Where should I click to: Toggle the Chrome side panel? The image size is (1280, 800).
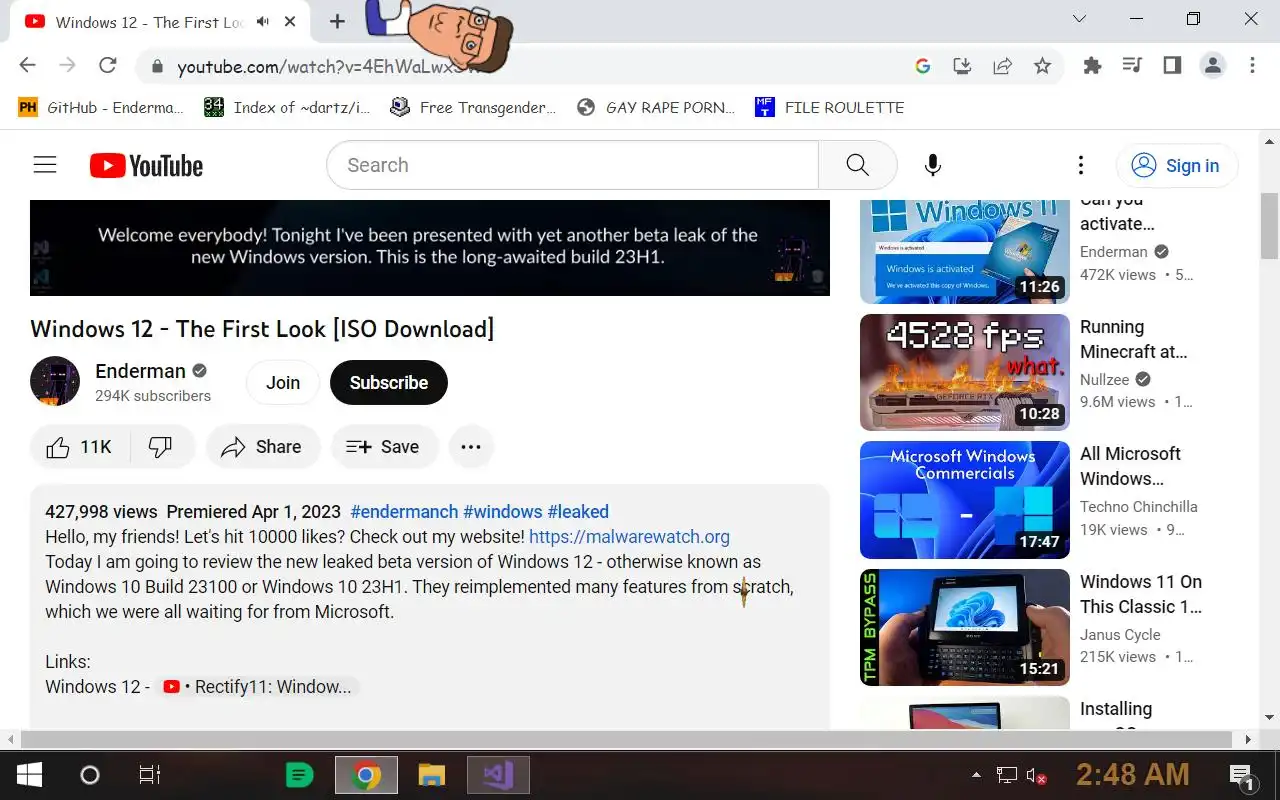coord(1172,66)
